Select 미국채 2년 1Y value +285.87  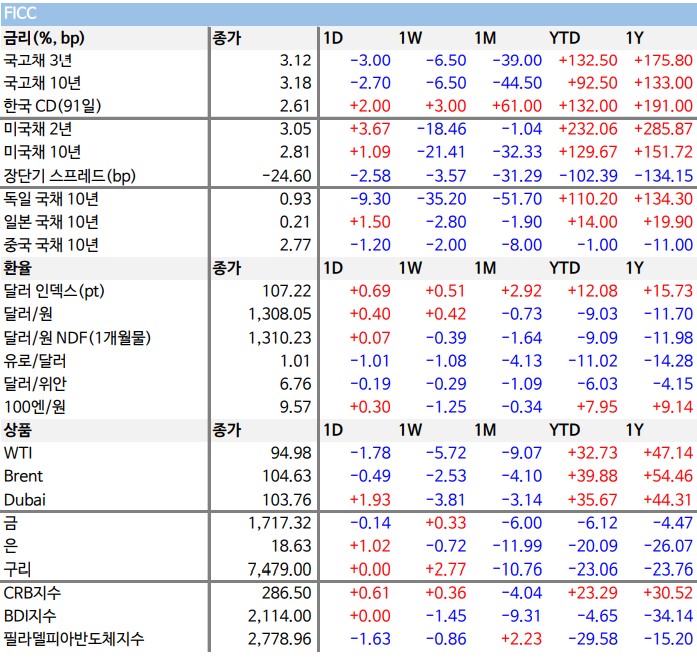pos(663,129)
